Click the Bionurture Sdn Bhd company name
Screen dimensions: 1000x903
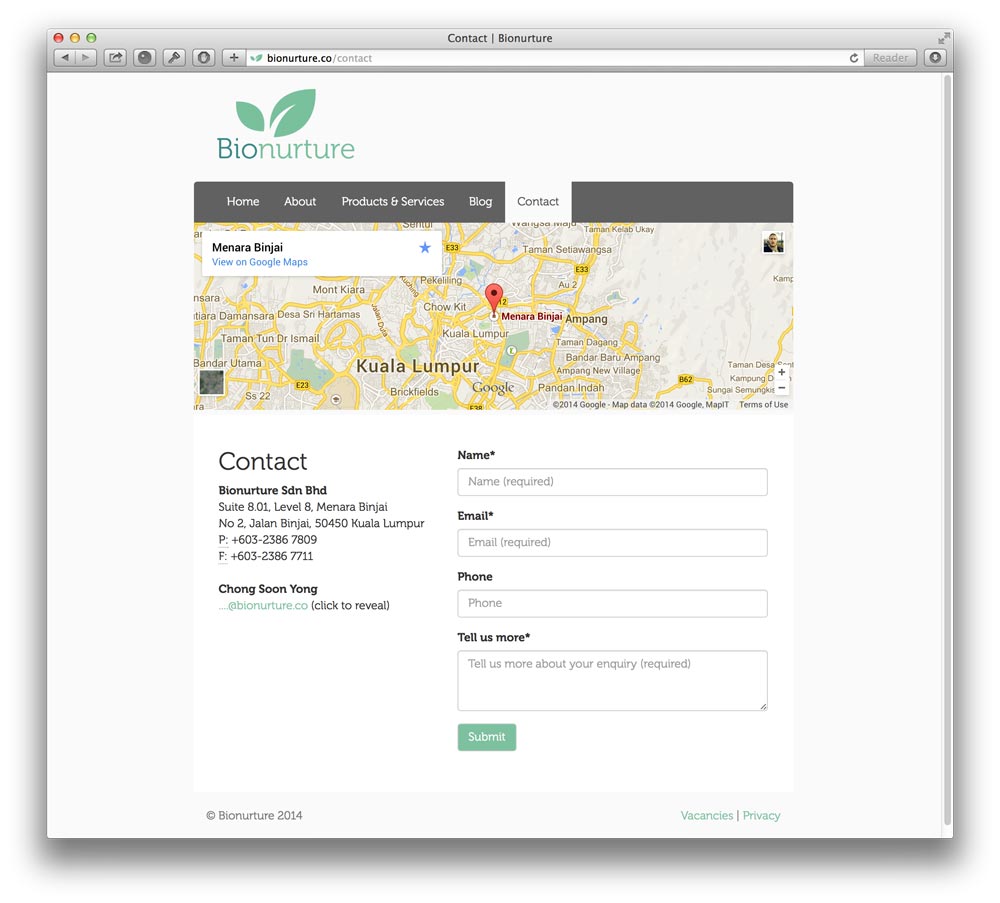(272, 490)
